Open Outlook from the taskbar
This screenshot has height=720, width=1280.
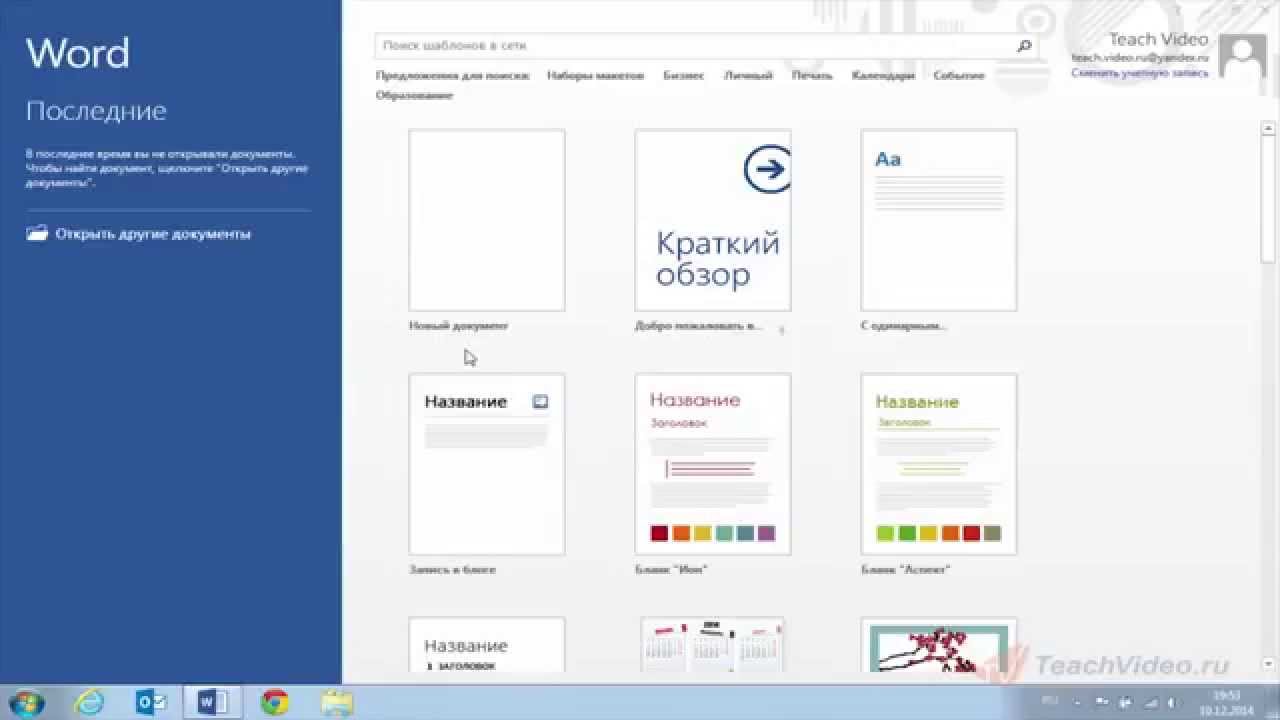tap(151, 703)
